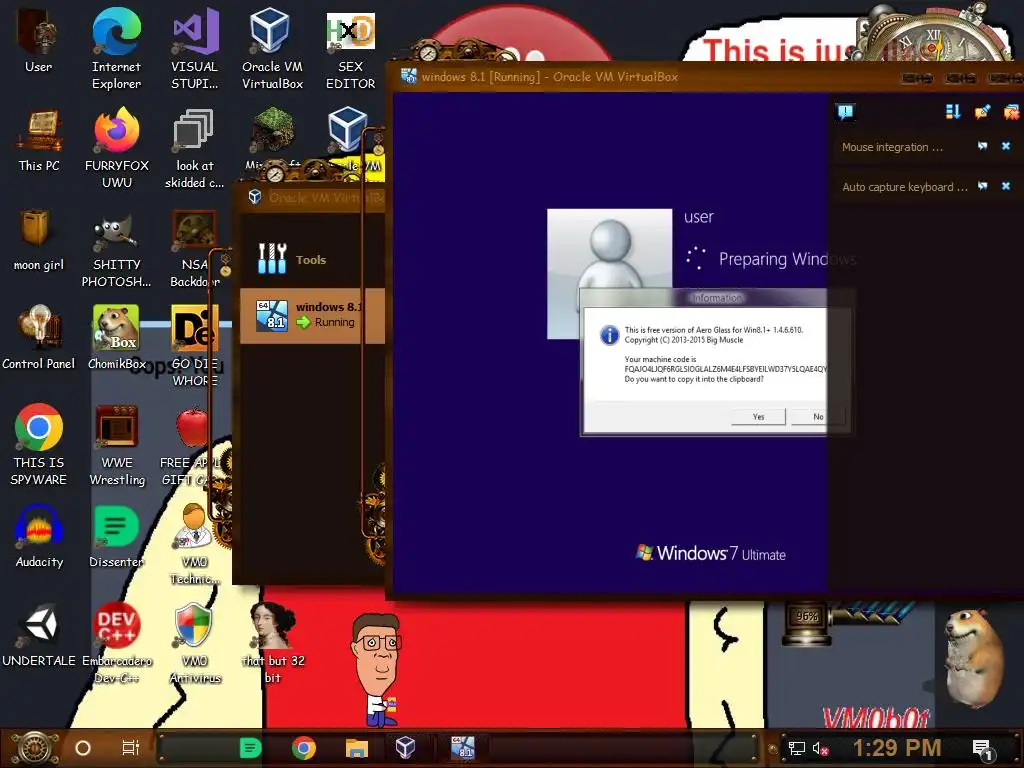Open the Control Panel desktop icon
Screen dimensions: 1024x768
click(39, 338)
